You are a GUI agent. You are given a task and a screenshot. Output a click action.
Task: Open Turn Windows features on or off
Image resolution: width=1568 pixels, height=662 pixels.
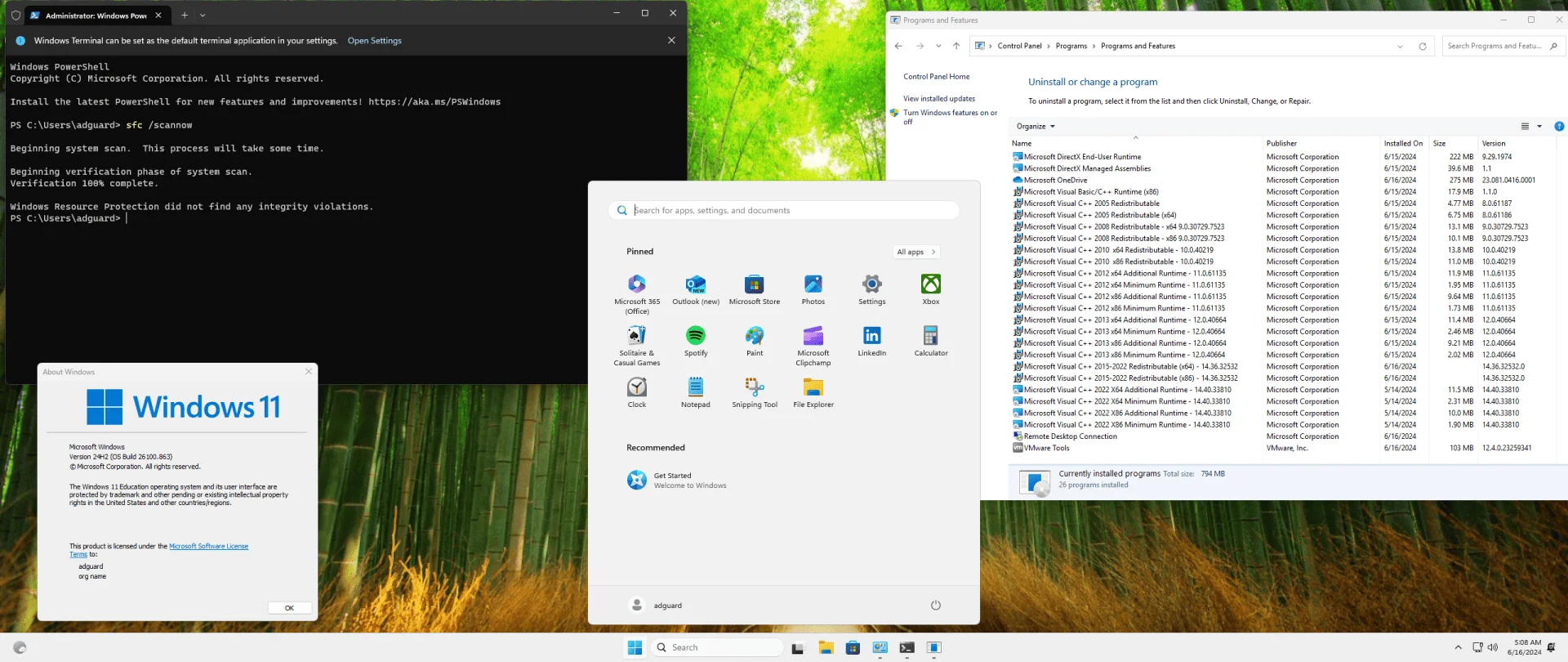pos(950,117)
